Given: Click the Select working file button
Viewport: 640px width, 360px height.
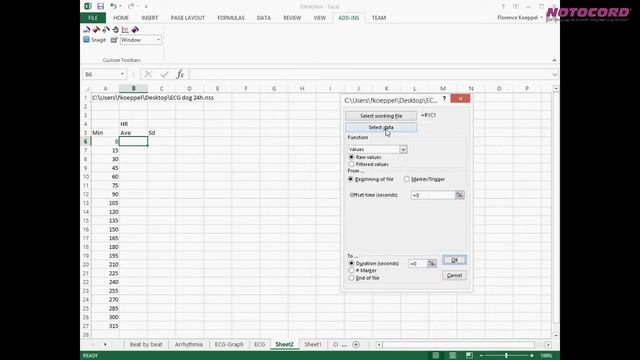Looking at the screenshot, I should point(381,116).
